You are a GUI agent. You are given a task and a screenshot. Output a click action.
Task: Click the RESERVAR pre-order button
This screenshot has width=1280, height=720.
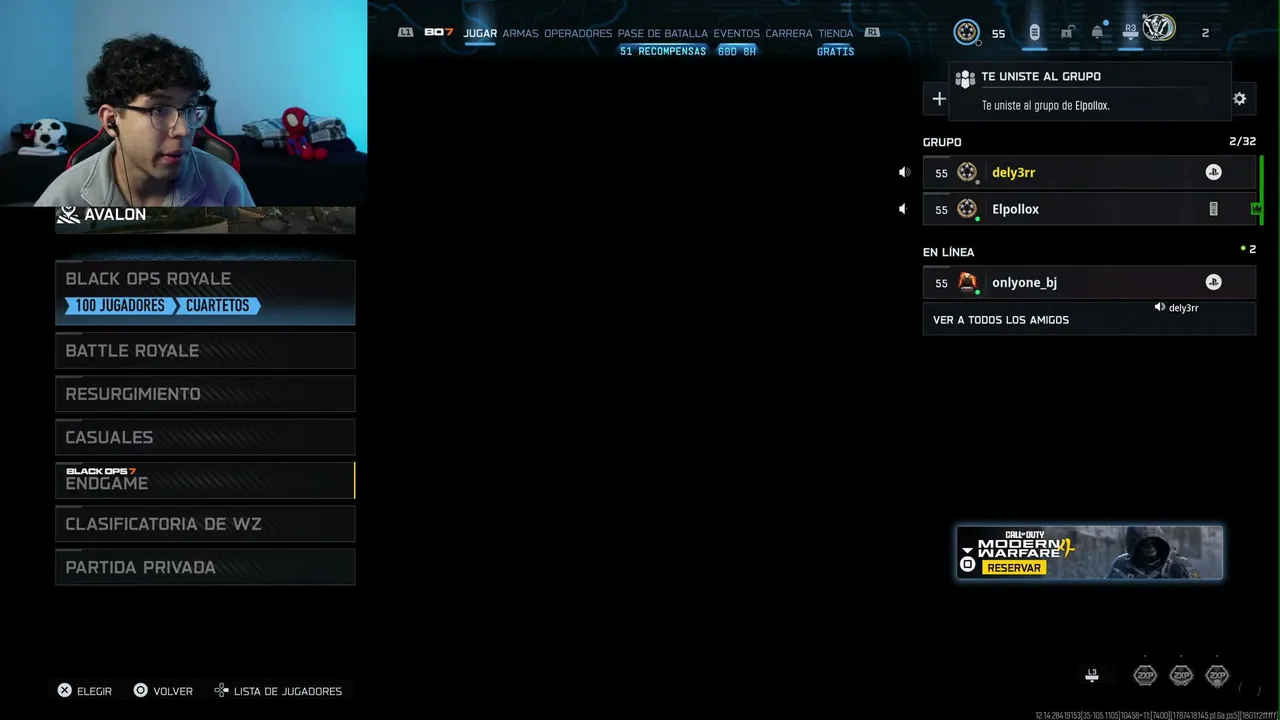pyautogui.click(x=1014, y=567)
